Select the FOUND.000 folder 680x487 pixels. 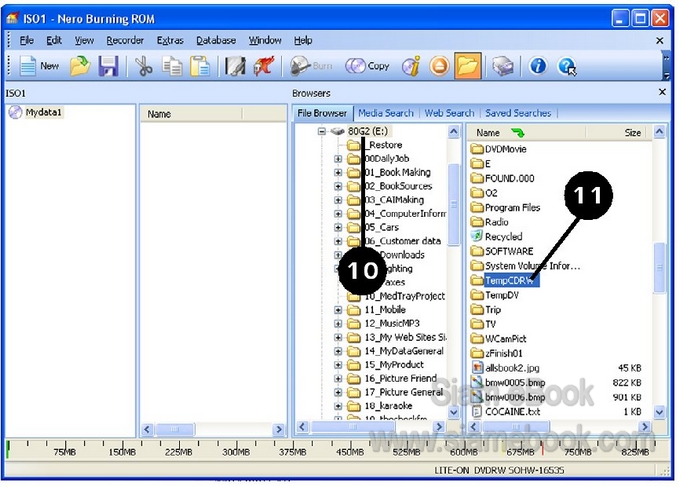503,178
